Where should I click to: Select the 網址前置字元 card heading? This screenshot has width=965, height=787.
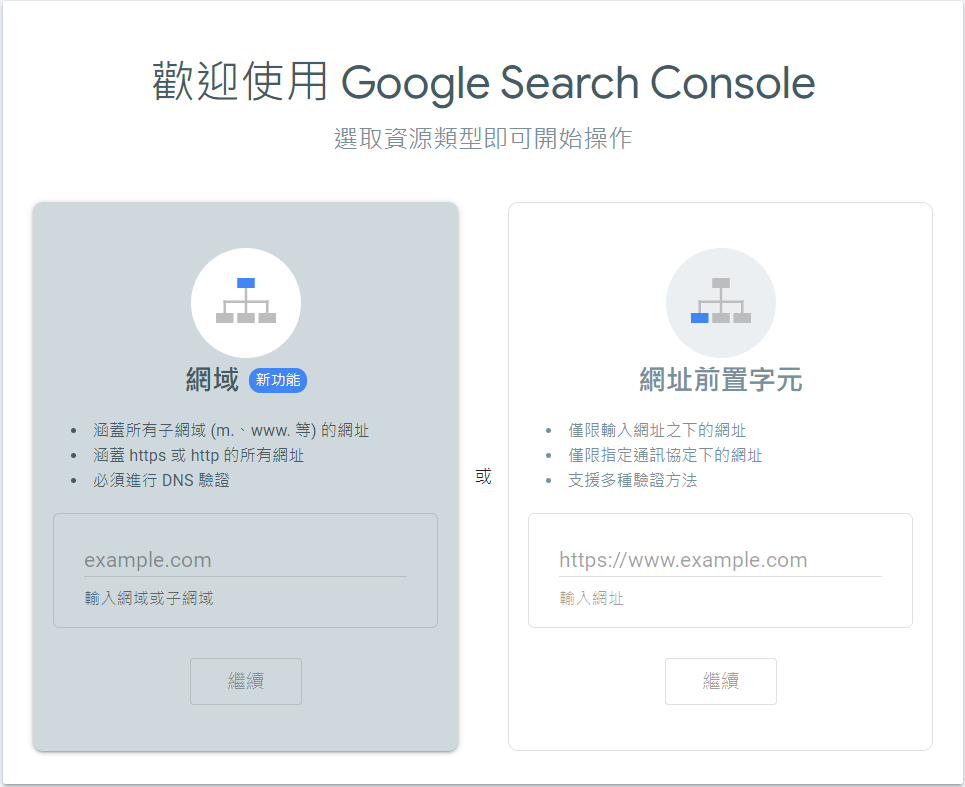(x=720, y=380)
